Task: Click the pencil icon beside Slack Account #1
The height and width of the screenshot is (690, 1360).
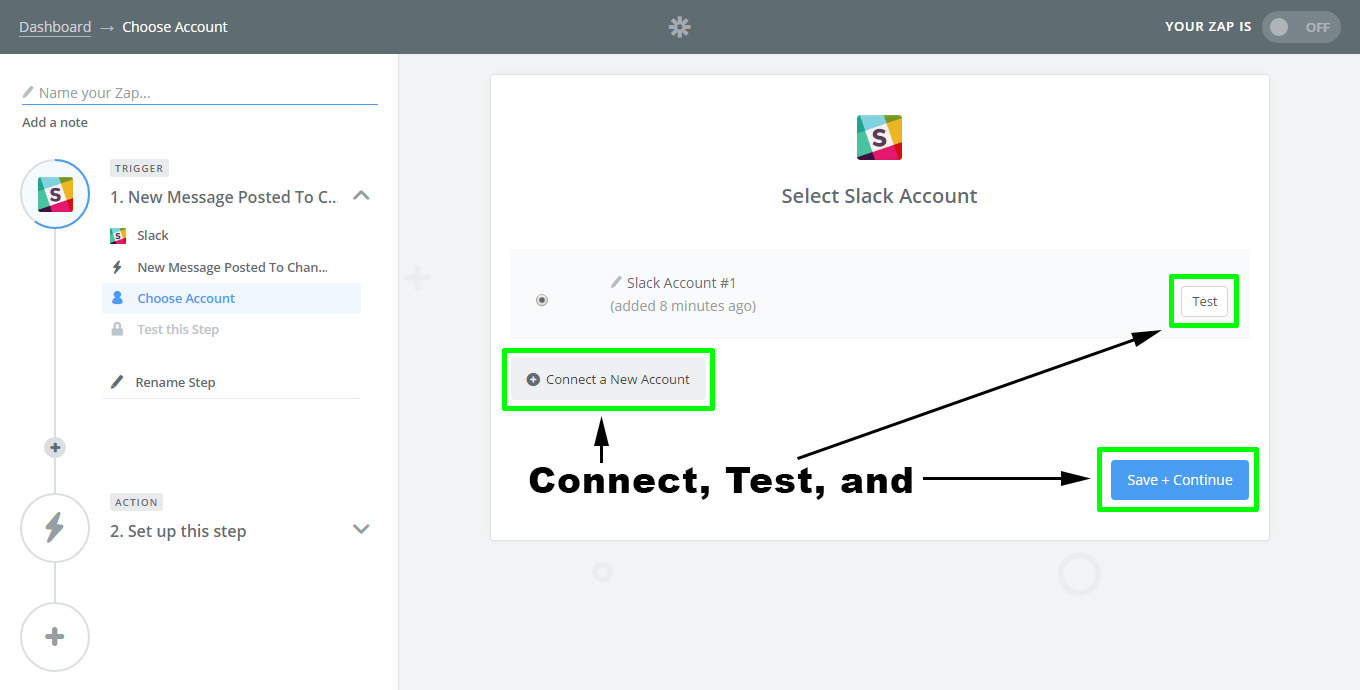Action: pyautogui.click(x=616, y=283)
